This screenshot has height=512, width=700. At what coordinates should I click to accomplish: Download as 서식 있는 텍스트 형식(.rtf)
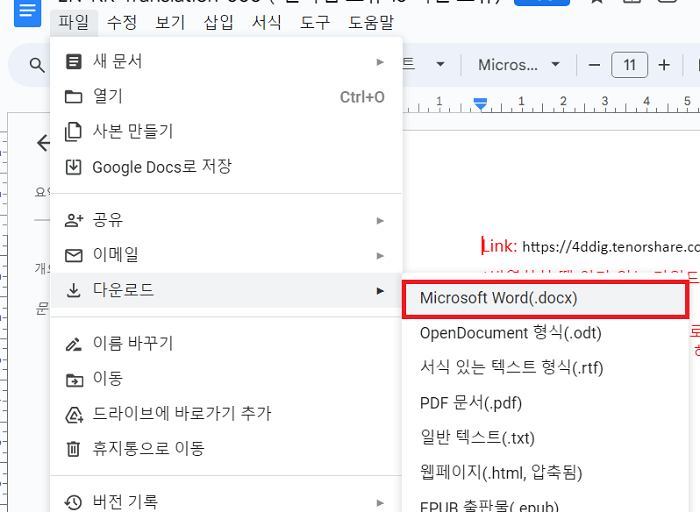coord(545,368)
